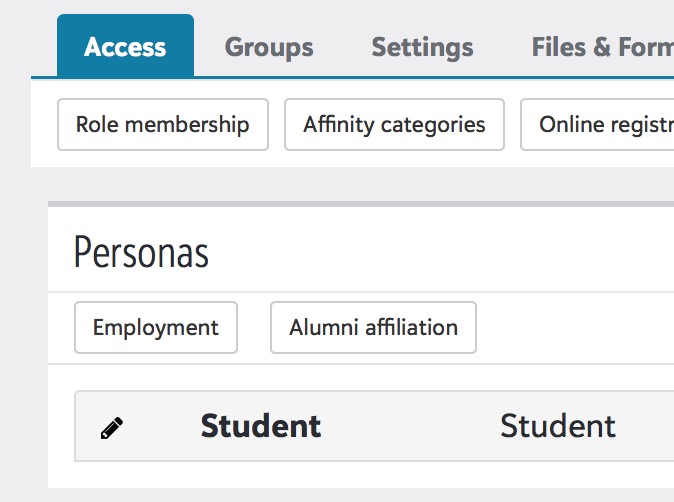Click the bold Student persona name
This screenshot has height=502, width=674.
pos(260,426)
